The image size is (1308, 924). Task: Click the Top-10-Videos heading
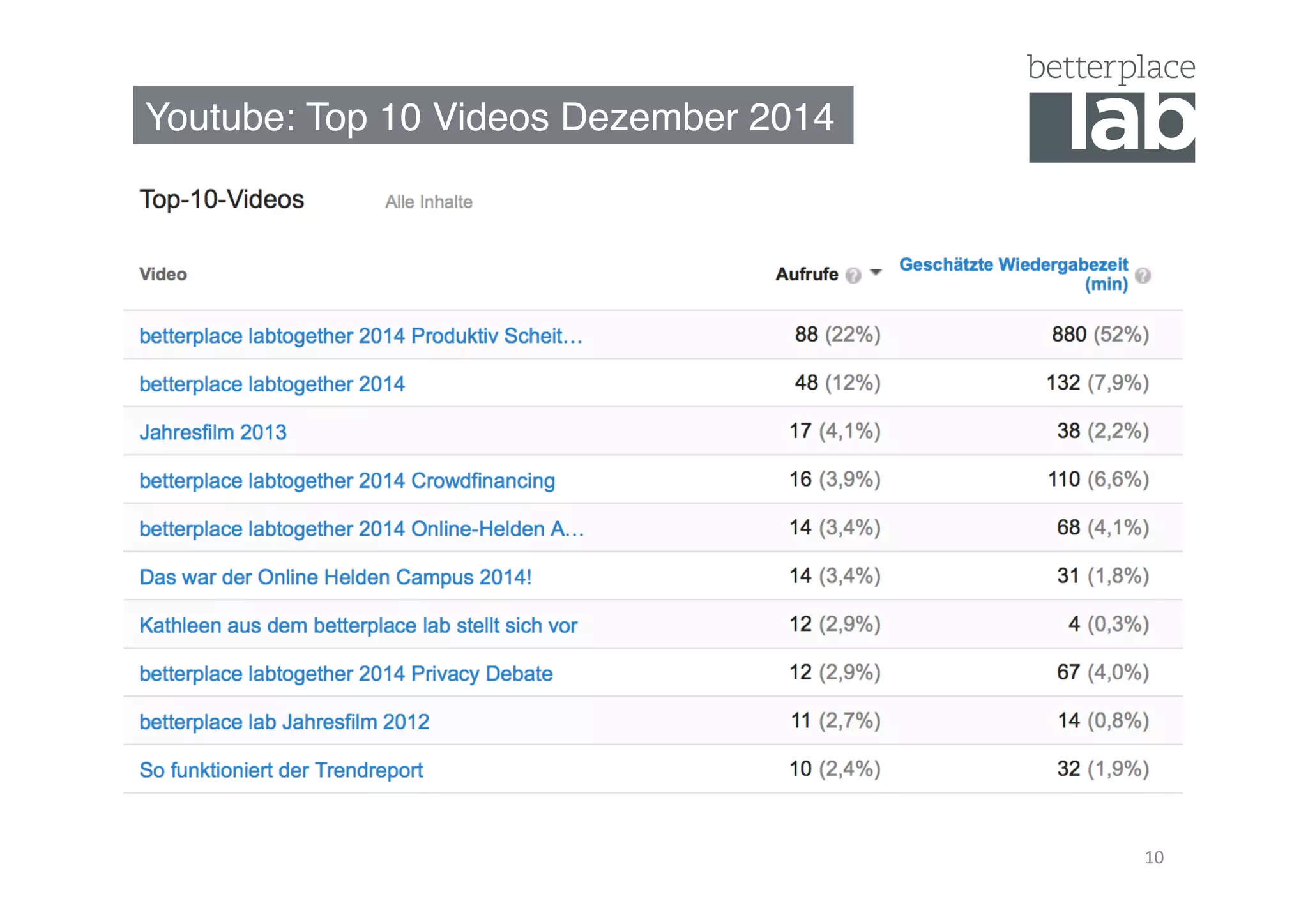tap(222, 199)
